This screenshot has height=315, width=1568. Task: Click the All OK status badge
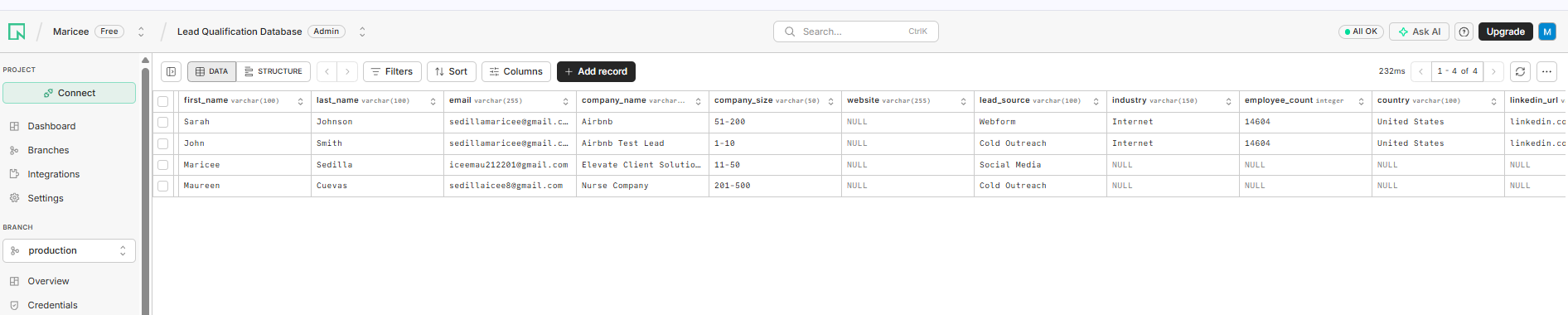[x=1361, y=31]
